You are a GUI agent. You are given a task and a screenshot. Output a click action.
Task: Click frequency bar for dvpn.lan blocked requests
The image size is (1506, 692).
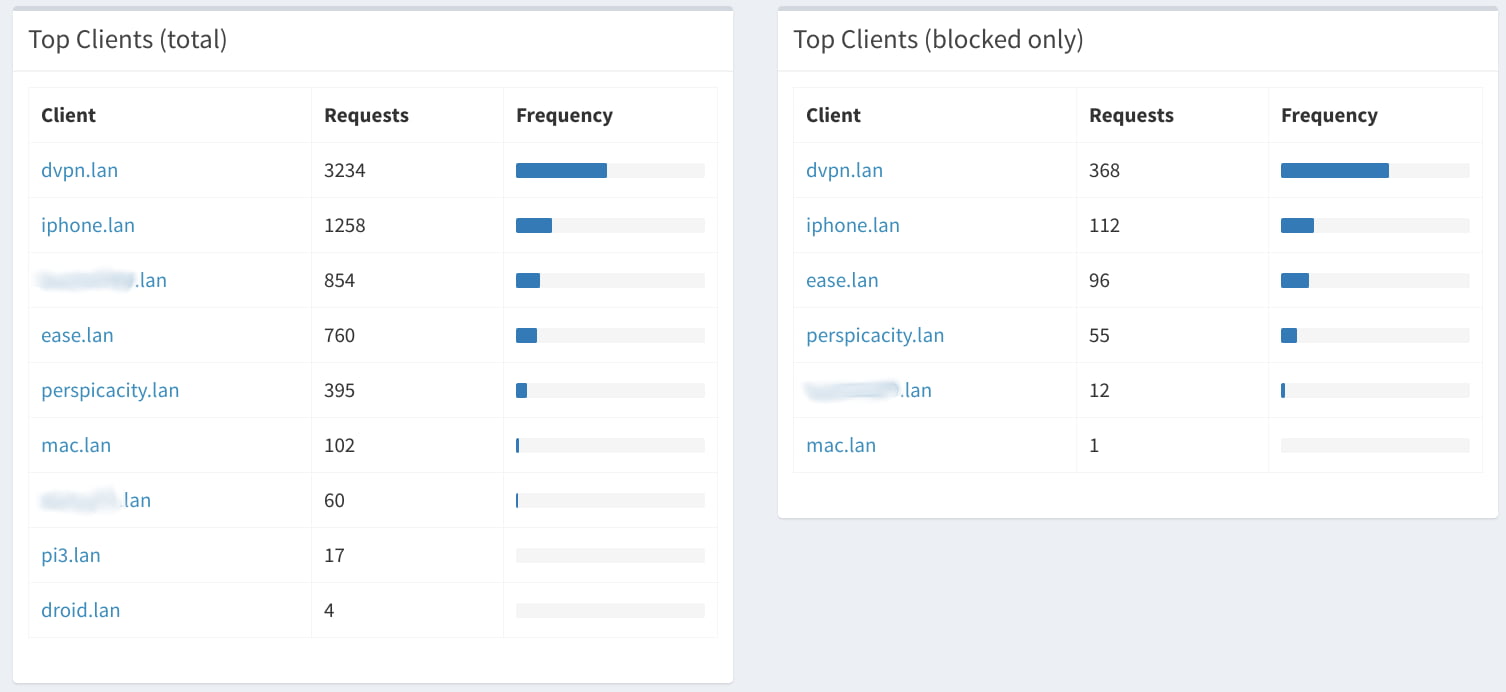pos(1375,171)
